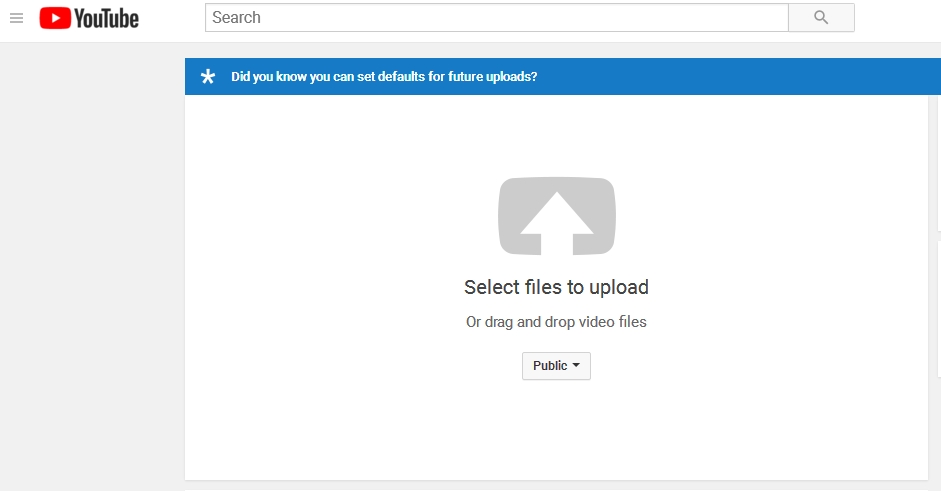Open the set defaults for uploads tip
The height and width of the screenshot is (491, 941).
(x=384, y=77)
